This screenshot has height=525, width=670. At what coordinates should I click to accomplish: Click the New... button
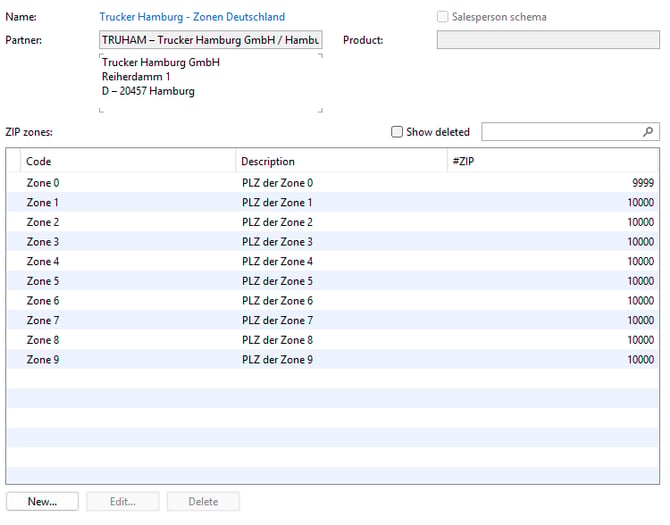pyautogui.click(x=42, y=502)
